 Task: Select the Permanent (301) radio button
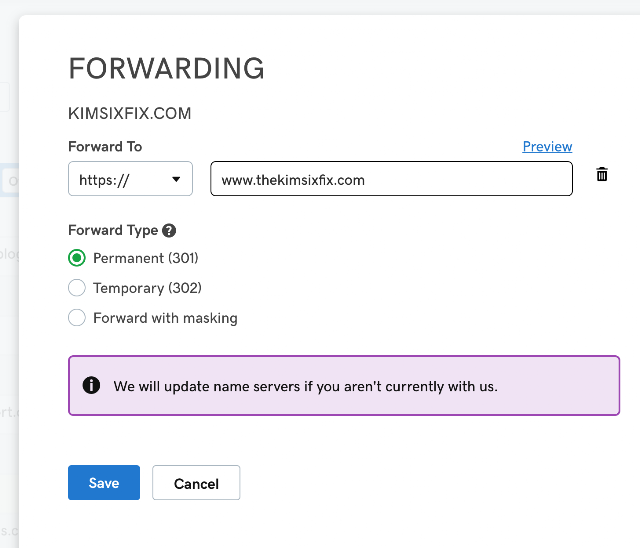(x=77, y=258)
